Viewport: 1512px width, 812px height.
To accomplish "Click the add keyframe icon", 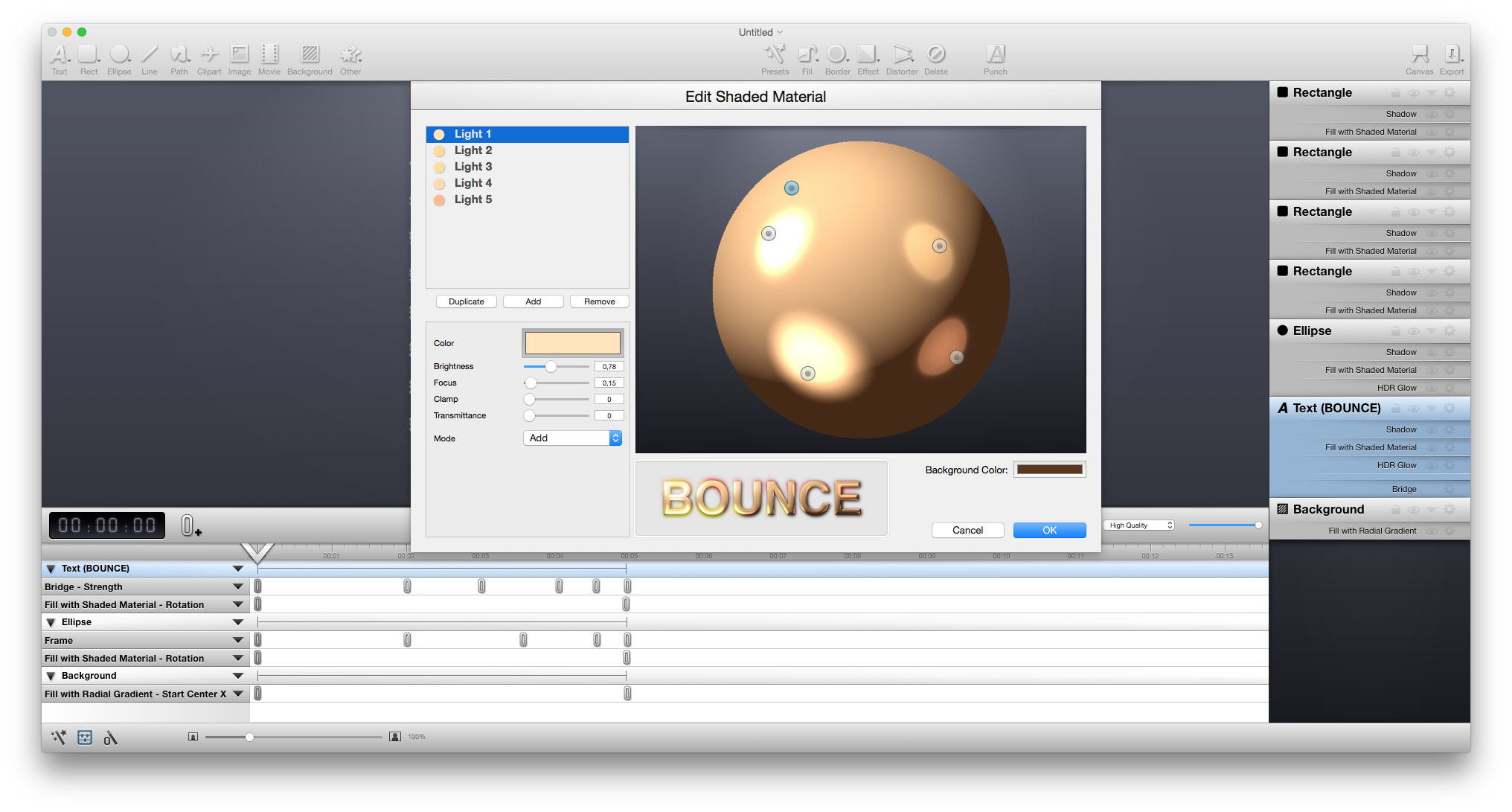I will (x=190, y=525).
